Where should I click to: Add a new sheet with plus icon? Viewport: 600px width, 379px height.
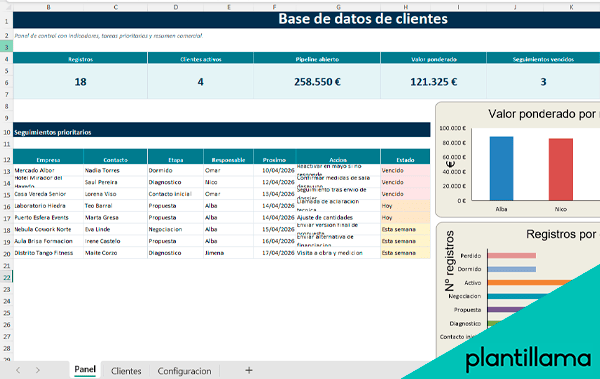coord(249,370)
